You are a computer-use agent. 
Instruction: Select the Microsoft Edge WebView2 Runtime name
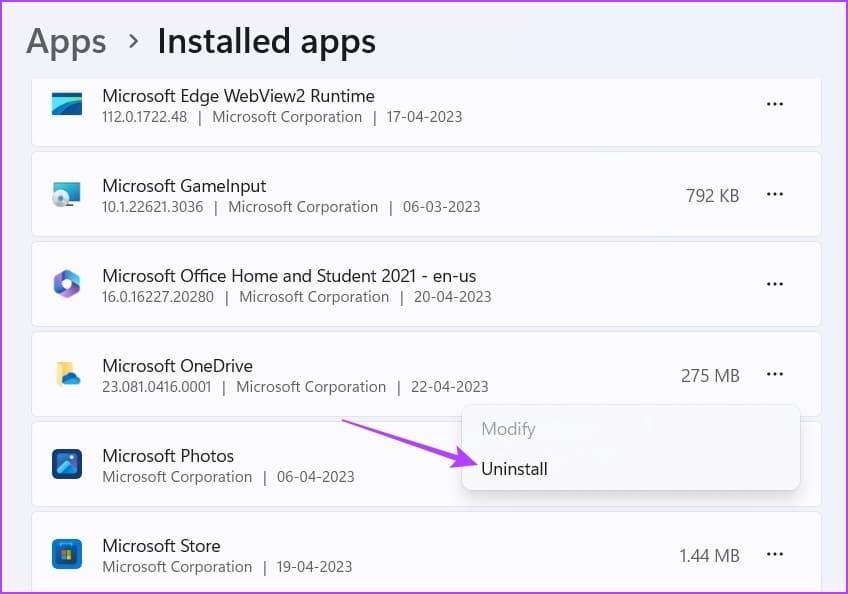pos(238,96)
